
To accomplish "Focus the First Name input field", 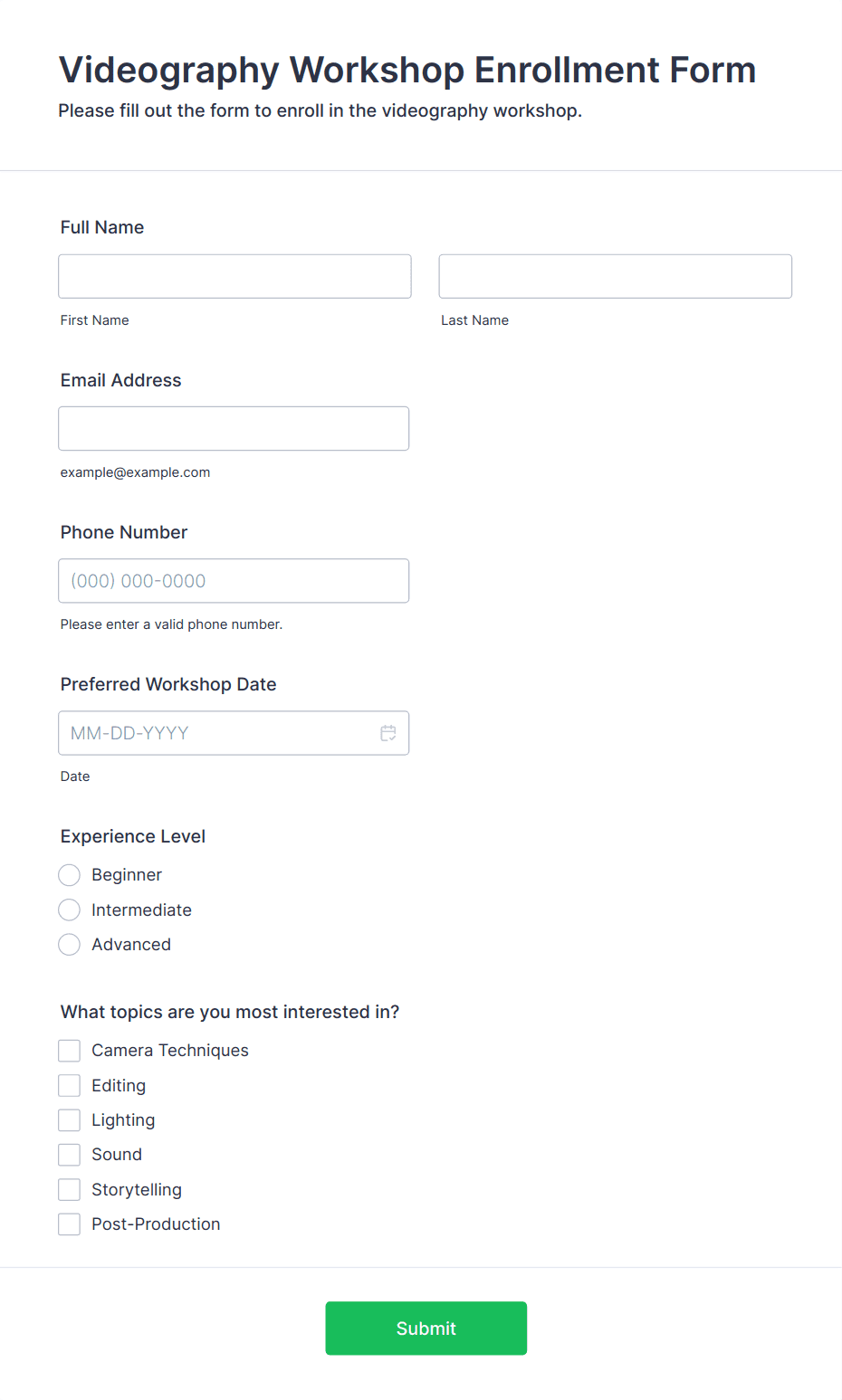I will click(234, 276).
